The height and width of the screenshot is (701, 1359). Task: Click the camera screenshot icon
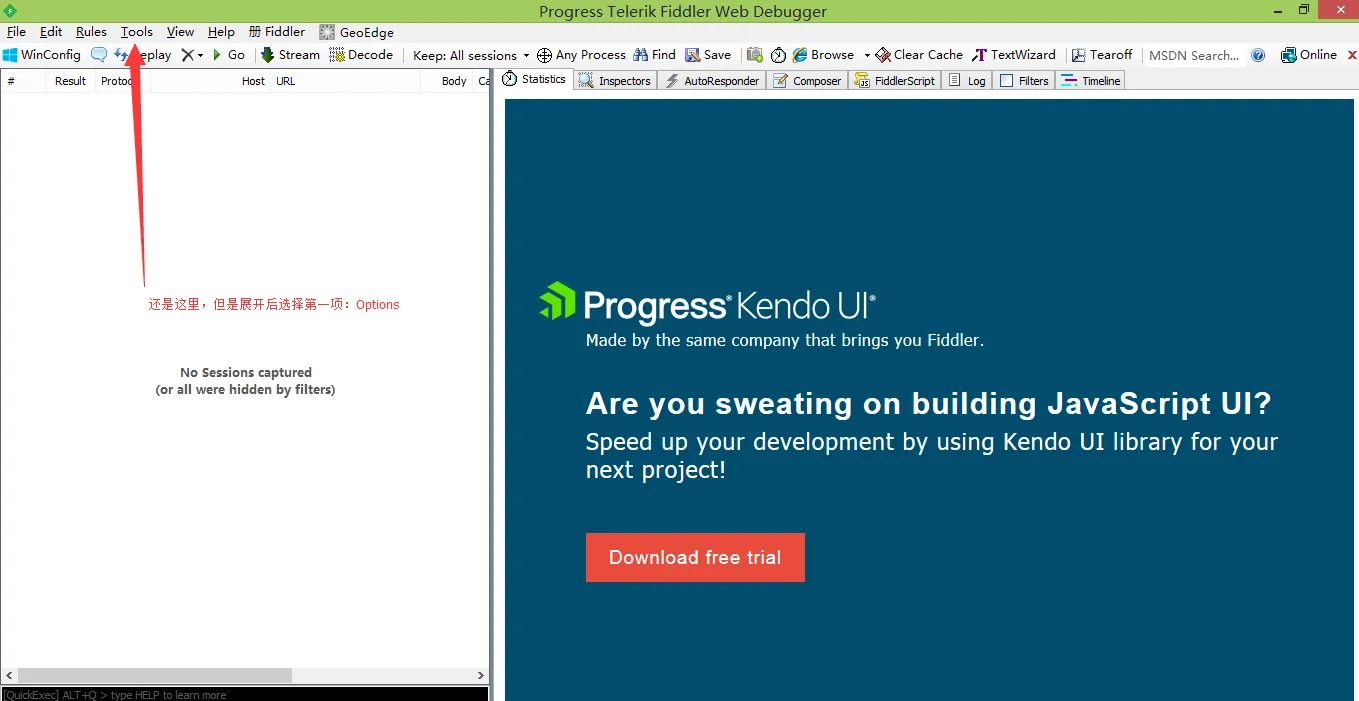coord(755,55)
